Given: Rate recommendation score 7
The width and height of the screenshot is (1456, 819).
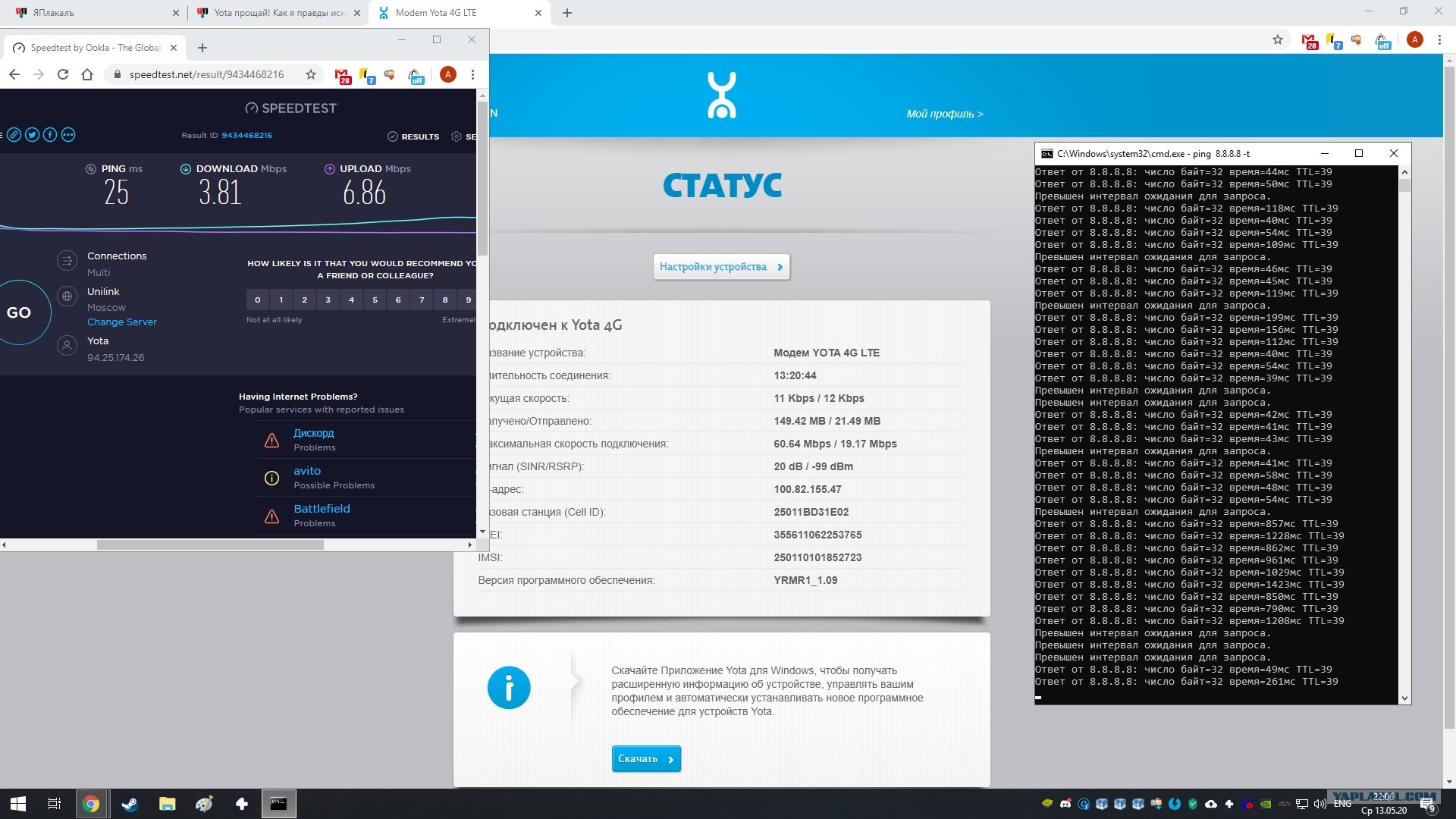Looking at the screenshot, I should click(x=422, y=300).
